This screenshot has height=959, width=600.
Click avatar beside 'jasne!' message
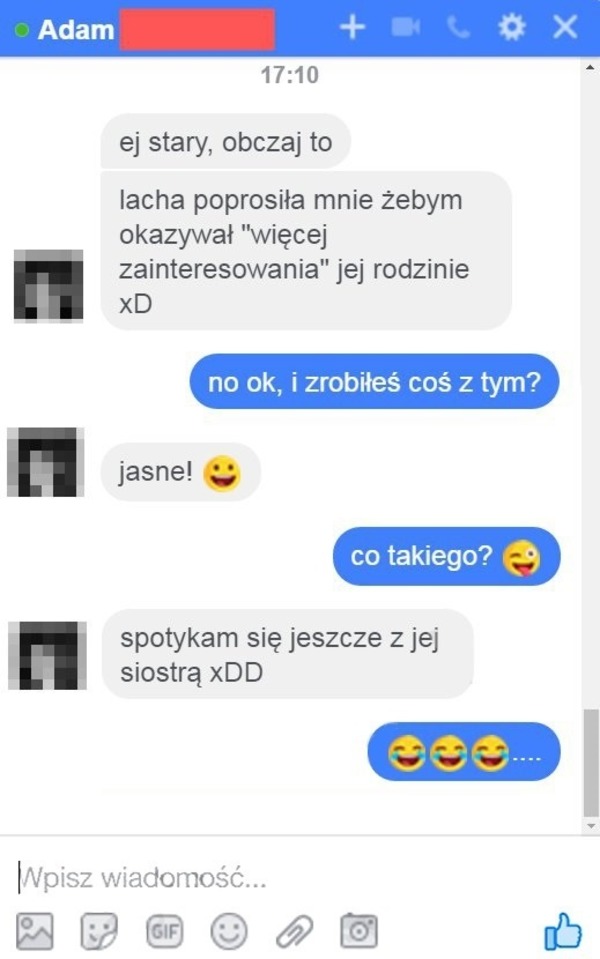(45, 462)
